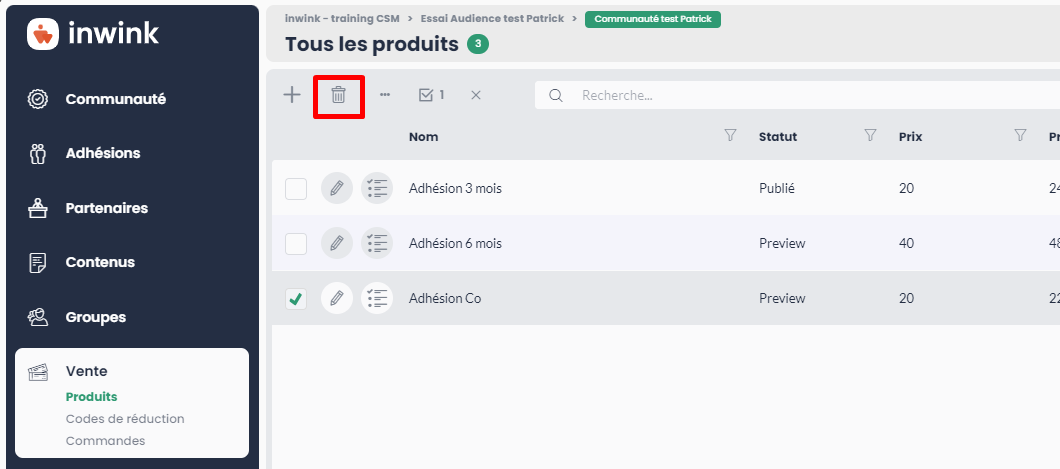This screenshot has width=1060, height=469.
Task: Open Codes de réduction link
Action: pos(125,419)
